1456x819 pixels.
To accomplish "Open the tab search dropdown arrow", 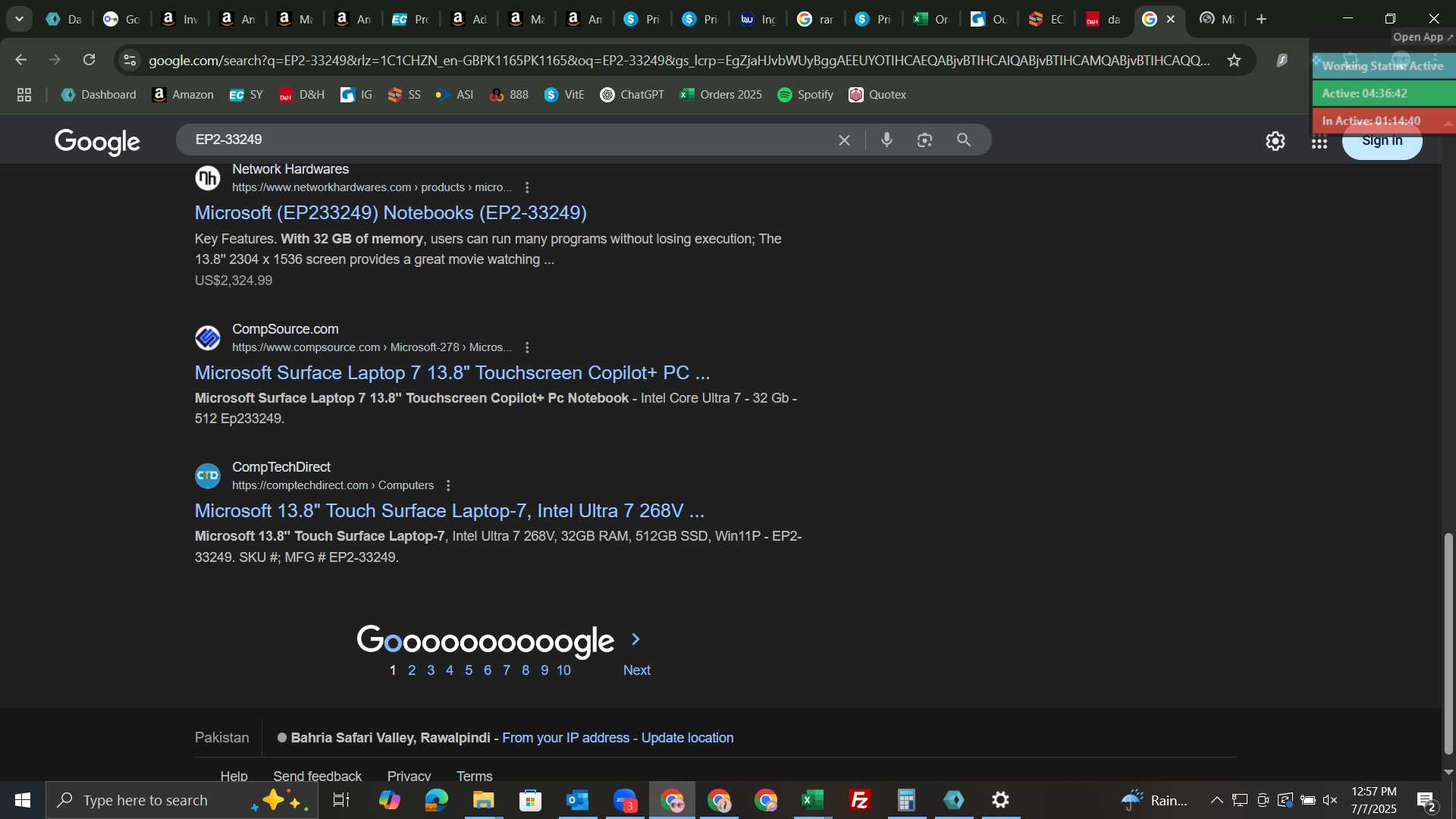I will pos(19,20).
